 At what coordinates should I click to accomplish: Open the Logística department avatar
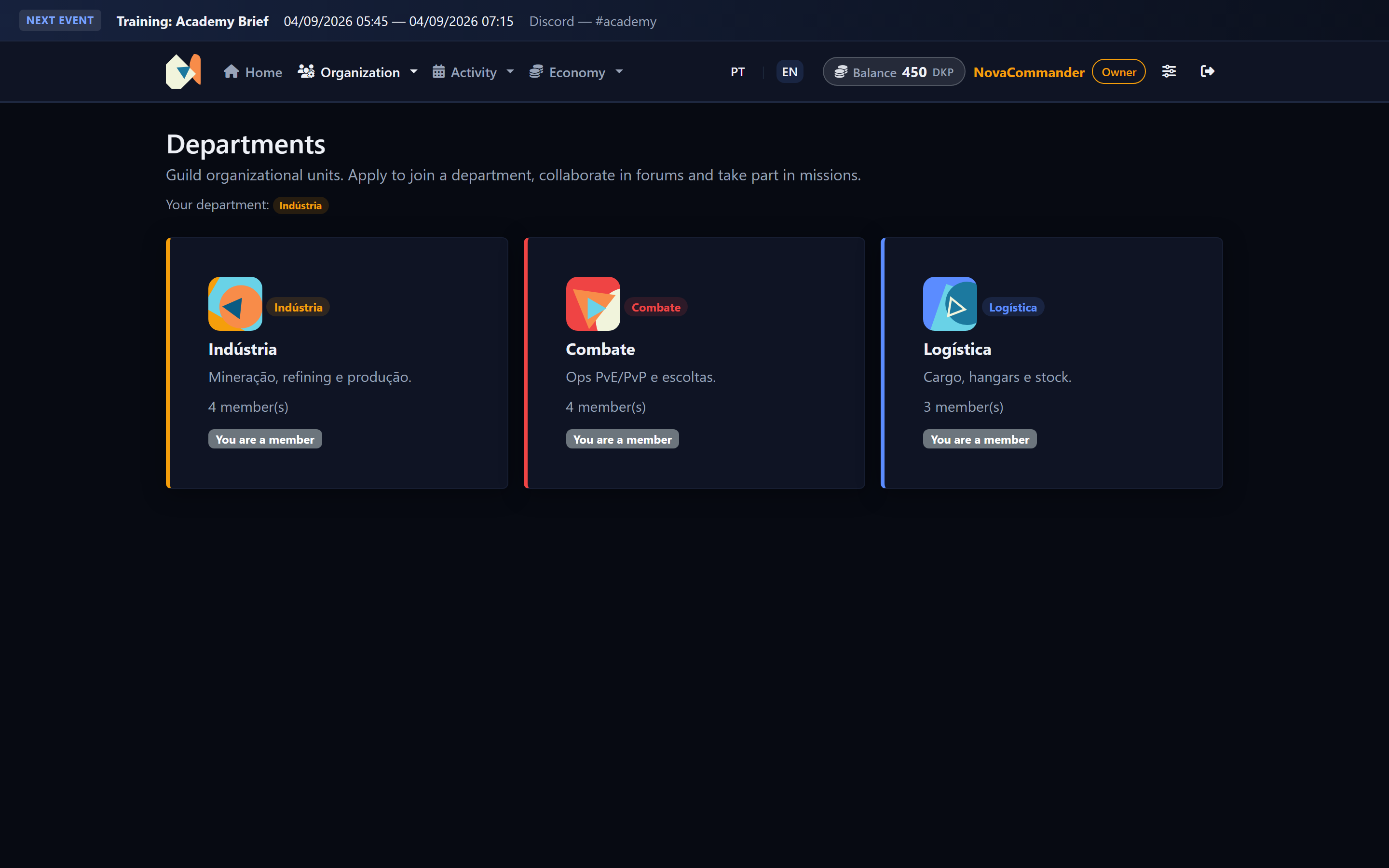[950, 304]
